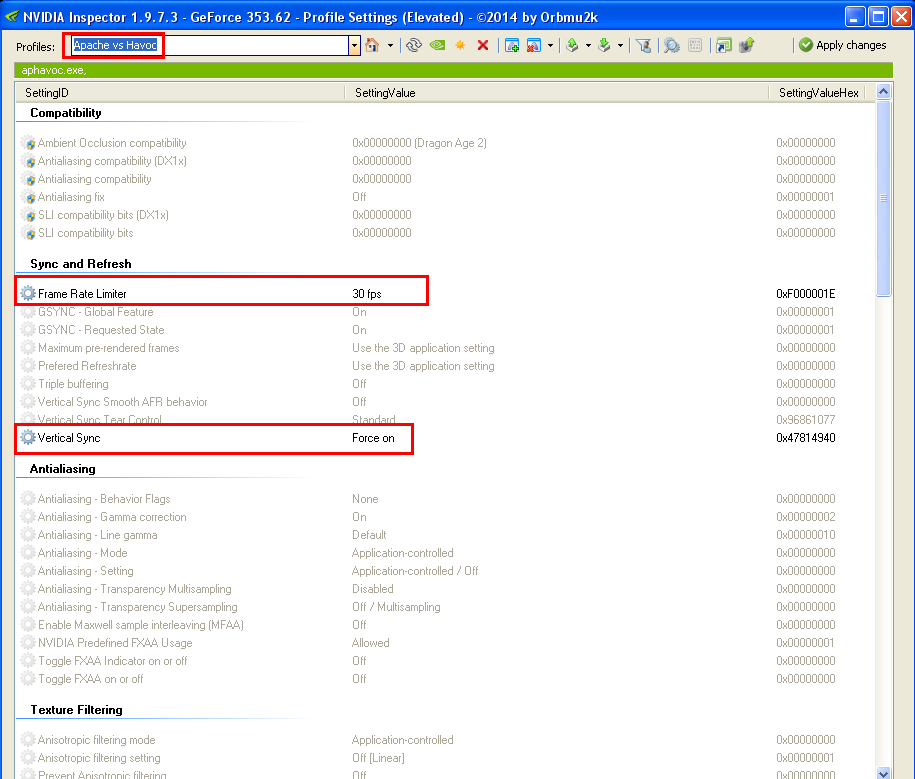Collapse the Compatibility group header

[65, 113]
